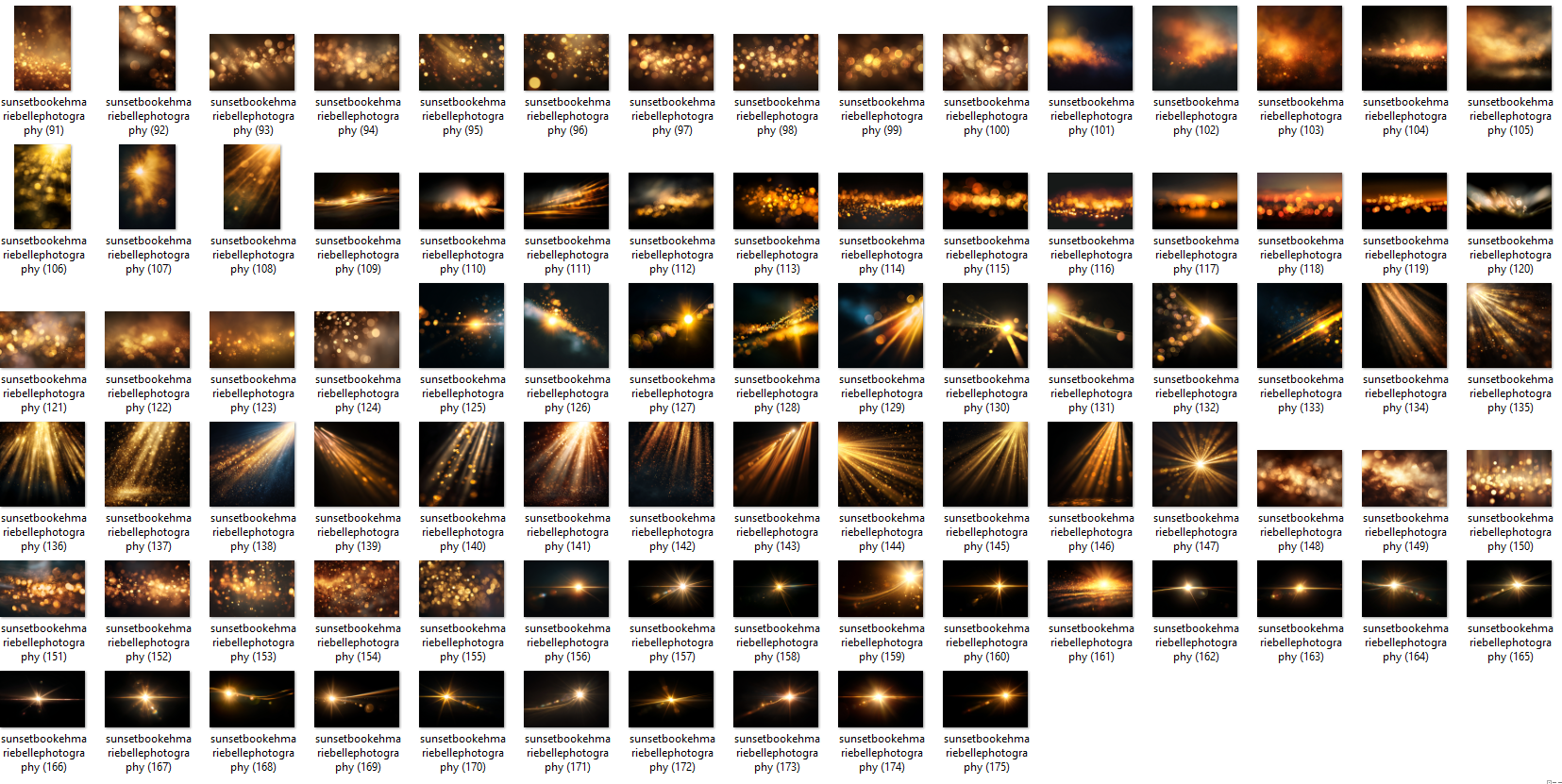
Task: Click the file name ending phy (164)
Action: [x=1405, y=642]
